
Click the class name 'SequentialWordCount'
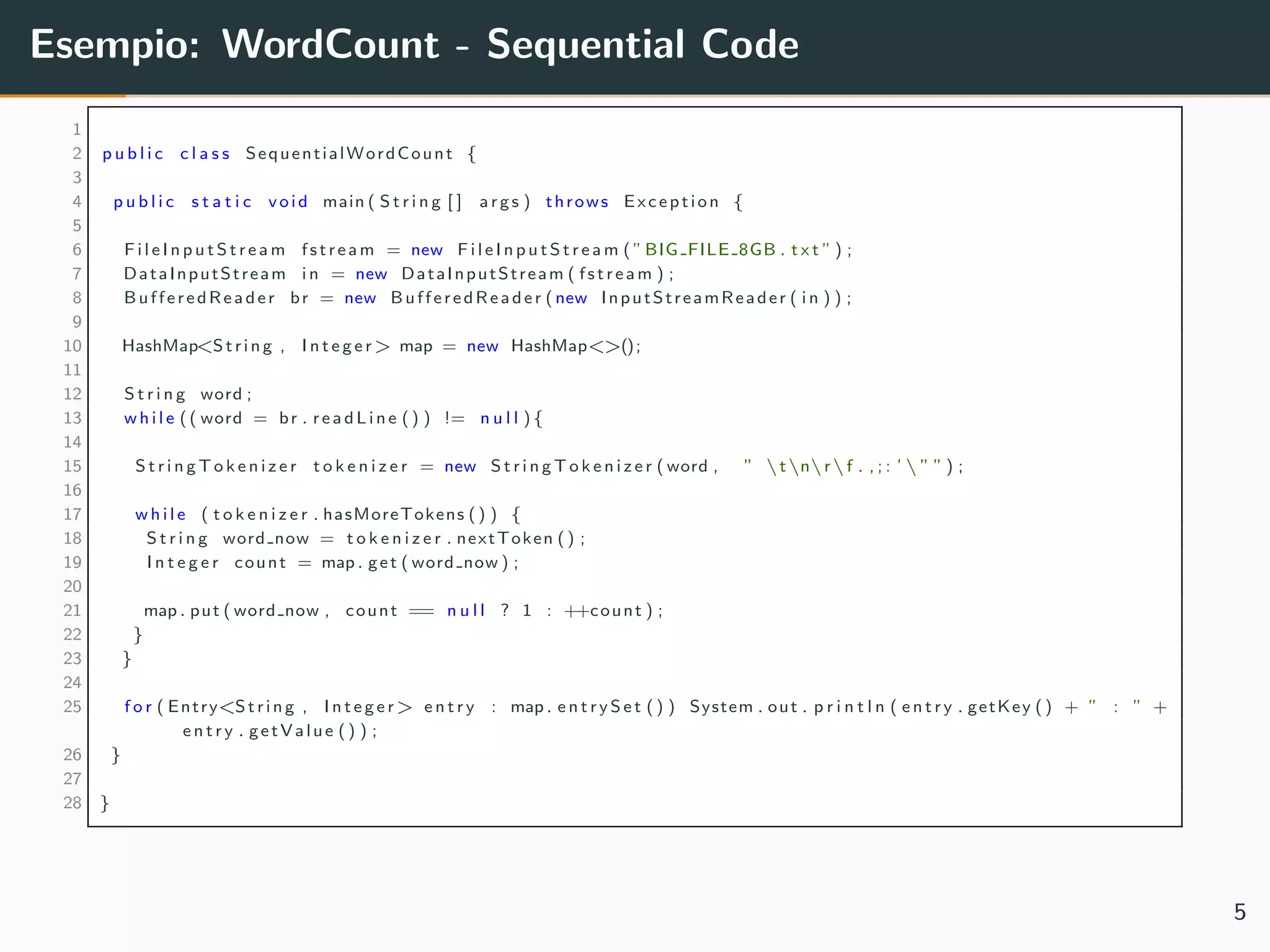point(350,154)
